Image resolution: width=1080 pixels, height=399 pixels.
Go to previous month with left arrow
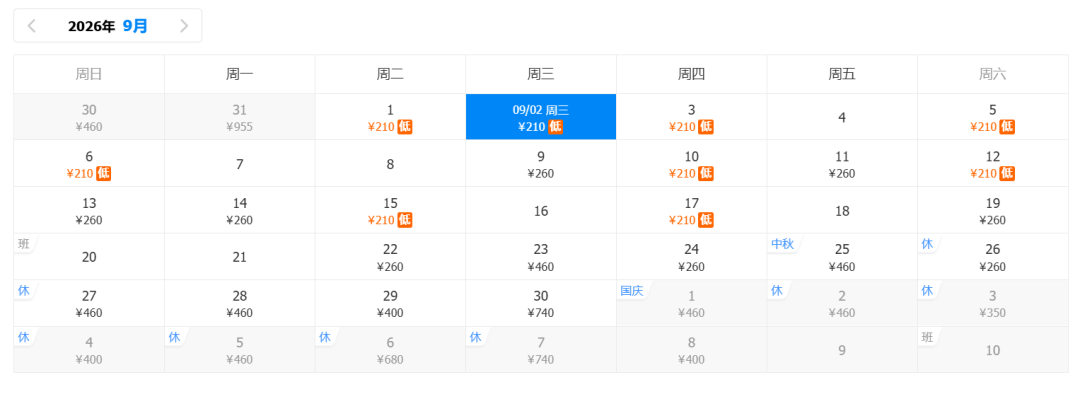32,26
